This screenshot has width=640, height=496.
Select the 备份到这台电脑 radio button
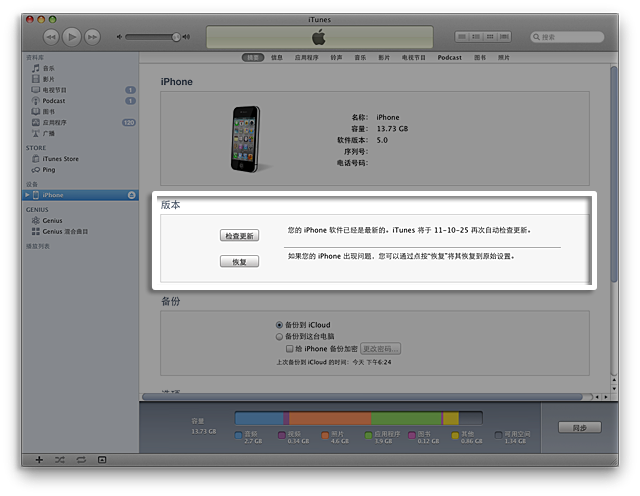tap(280, 337)
